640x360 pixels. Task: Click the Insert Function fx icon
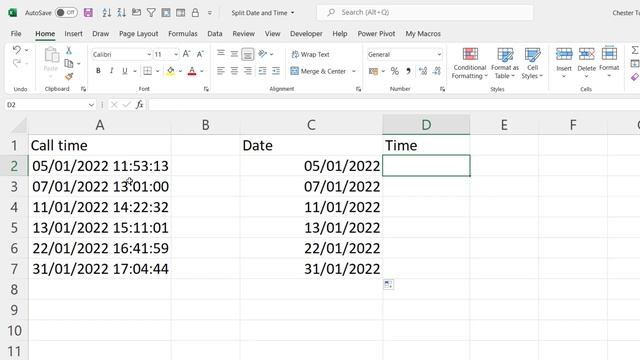140,105
